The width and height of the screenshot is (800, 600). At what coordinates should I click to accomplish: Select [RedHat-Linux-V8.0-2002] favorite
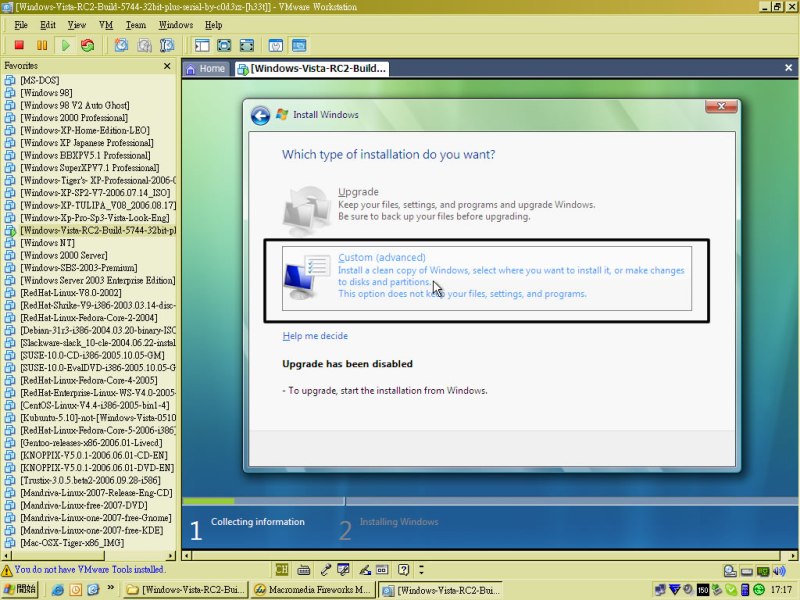(71, 293)
